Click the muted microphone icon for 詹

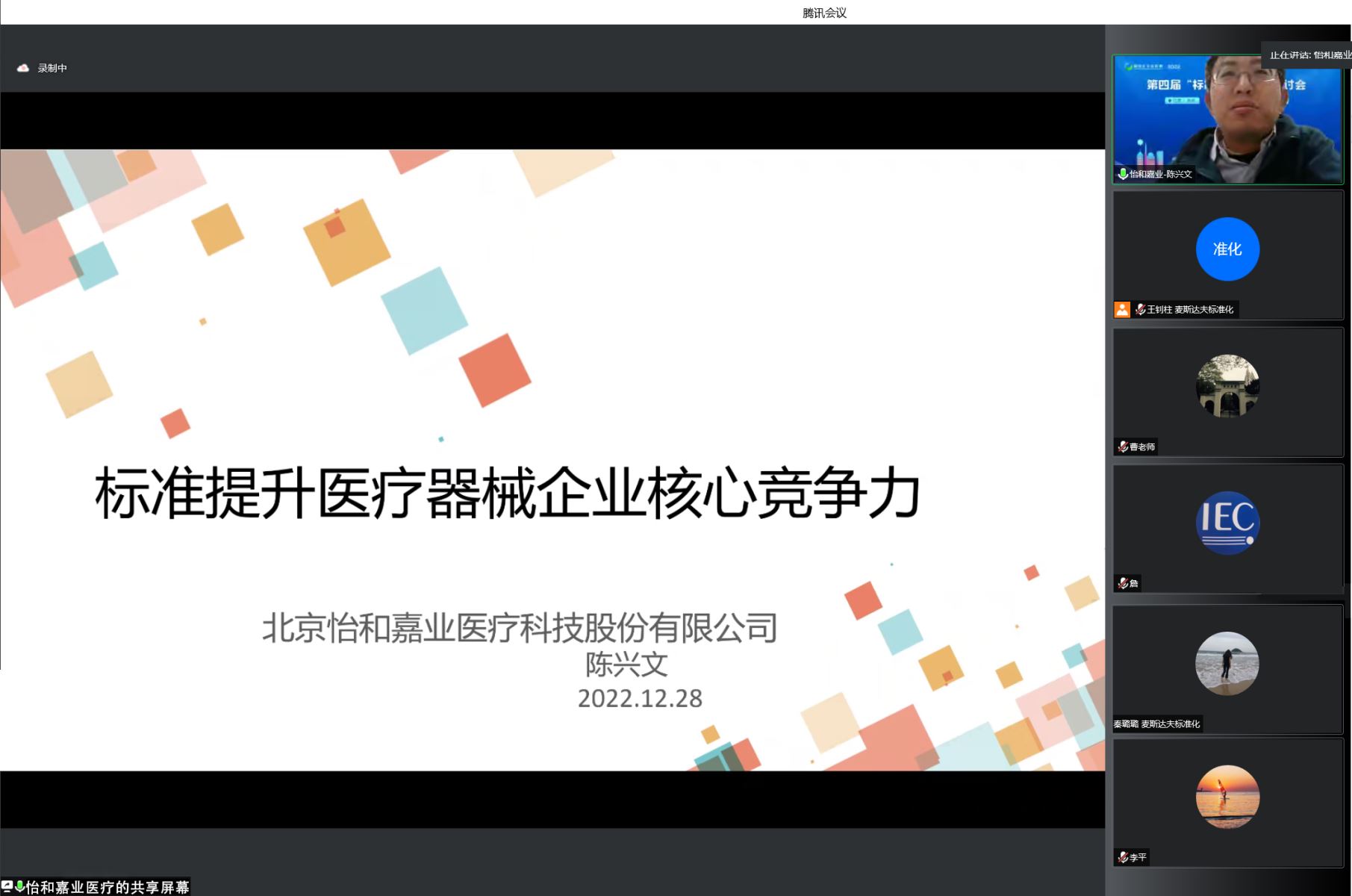[x=1123, y=583]
